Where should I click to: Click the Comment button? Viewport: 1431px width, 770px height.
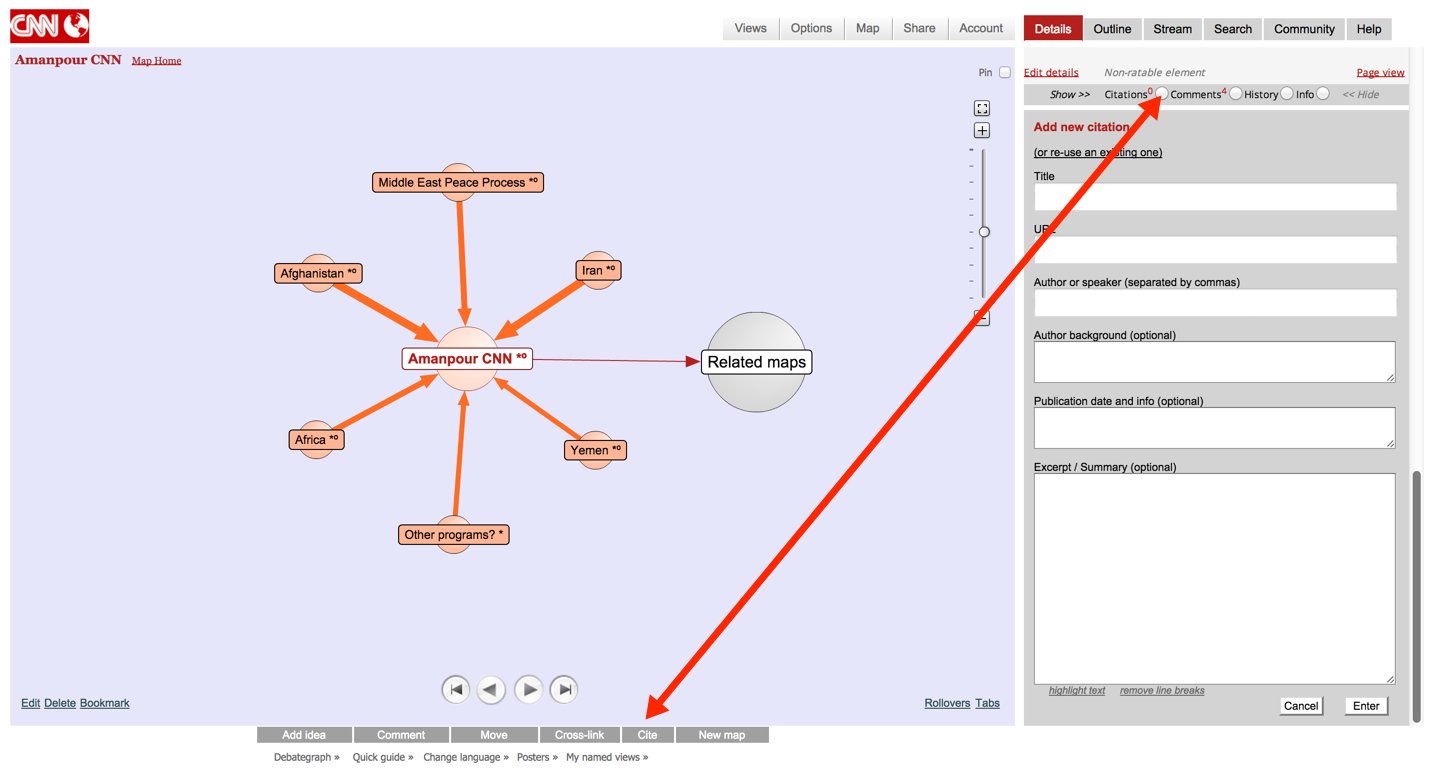401,735
